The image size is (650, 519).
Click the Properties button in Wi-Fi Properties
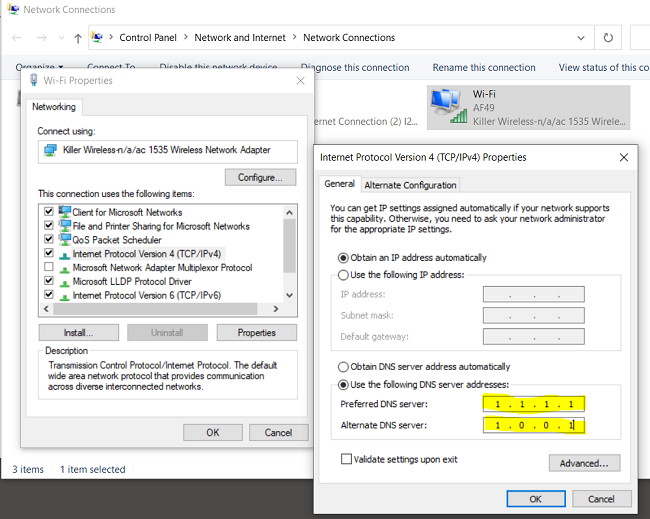[257, 332]
